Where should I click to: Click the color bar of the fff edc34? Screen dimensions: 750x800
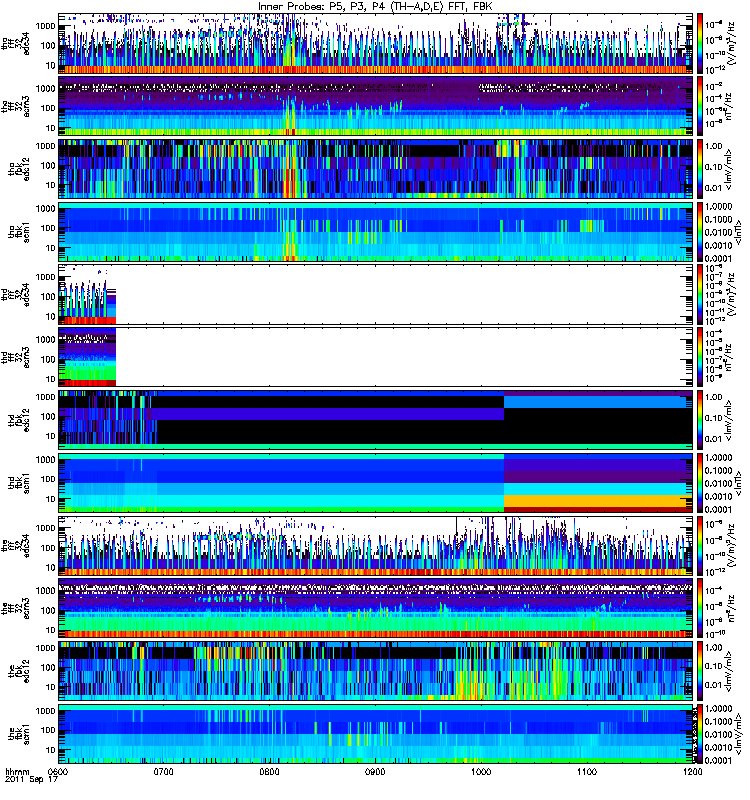[700, 545]
